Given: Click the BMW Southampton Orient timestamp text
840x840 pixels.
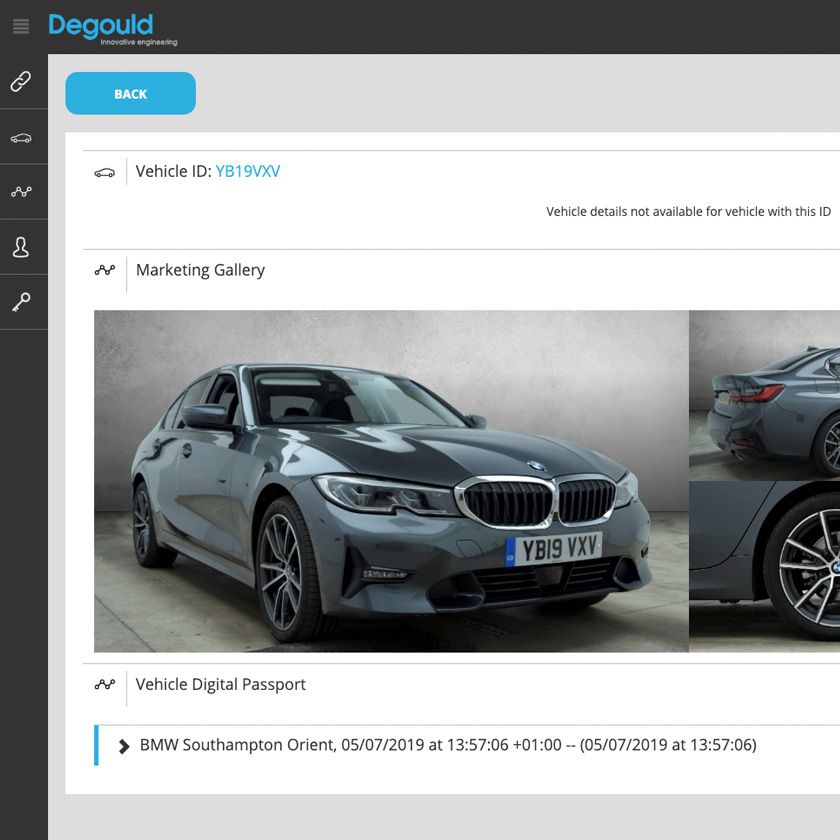Looking at the screenshot, I should coord(448,745).
